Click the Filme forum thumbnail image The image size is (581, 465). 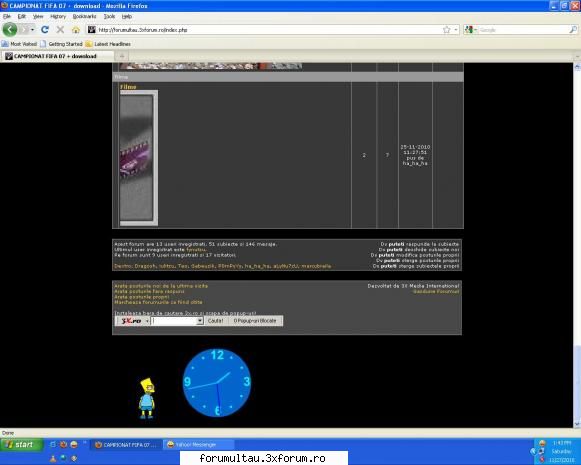[139, 158]
